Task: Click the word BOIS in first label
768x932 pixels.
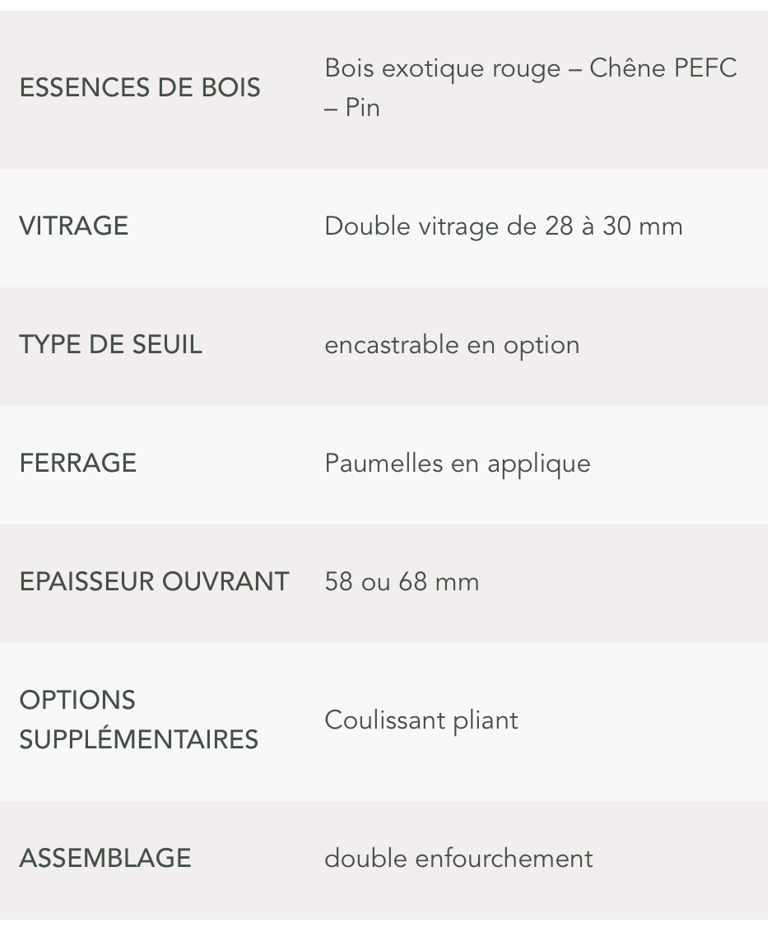Action: point(231,88)
